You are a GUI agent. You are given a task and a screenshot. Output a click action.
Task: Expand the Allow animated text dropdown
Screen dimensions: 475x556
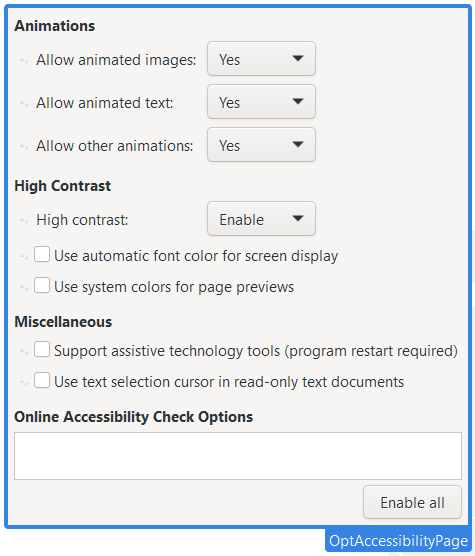[x=261, y=102]
